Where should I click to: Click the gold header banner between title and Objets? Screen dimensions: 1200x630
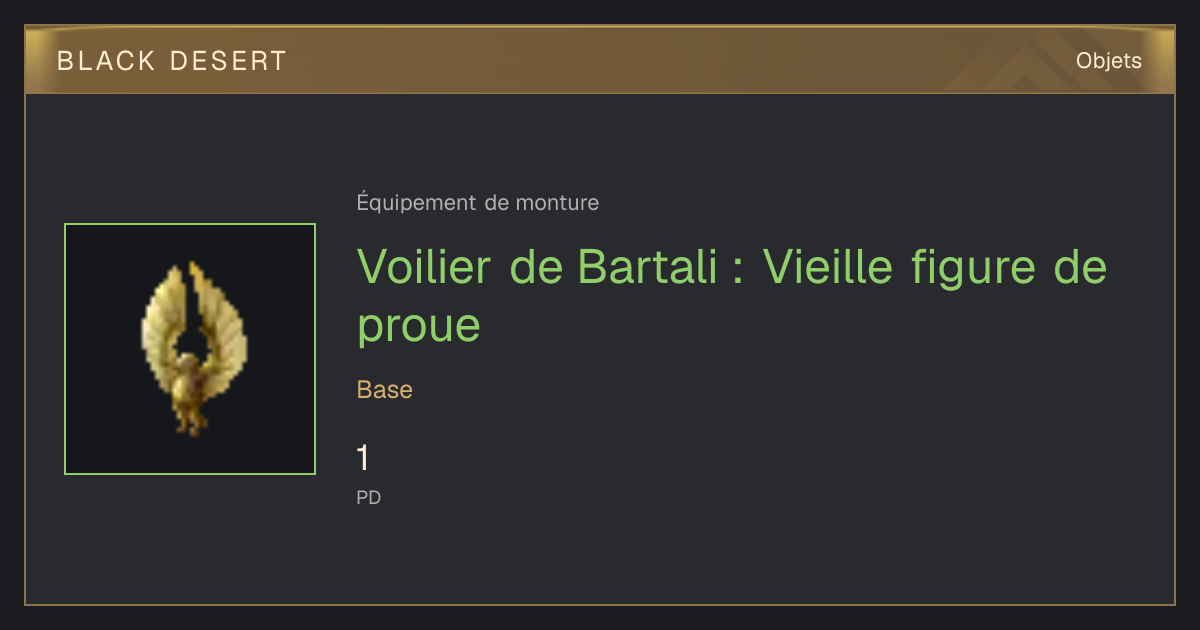coord(680,61)
